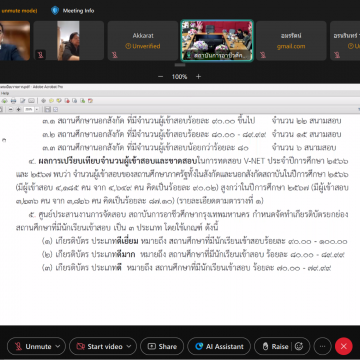The image size is (360, 360).
Task: Open the reactions smiley icon
Action: 299,347
